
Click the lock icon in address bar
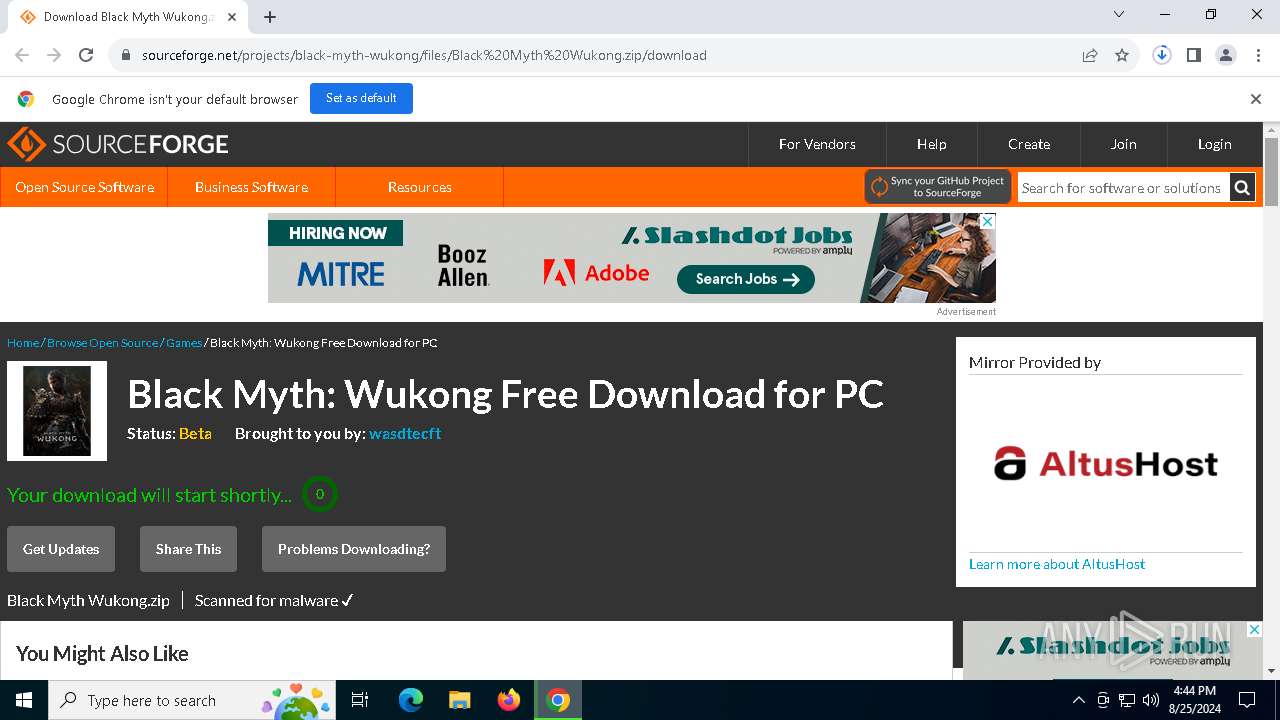point(126,55)
